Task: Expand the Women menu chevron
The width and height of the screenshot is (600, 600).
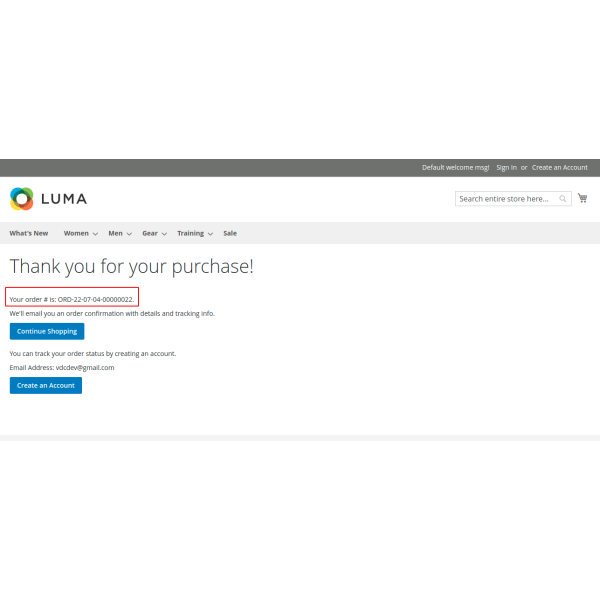Action: pos(95,234)
